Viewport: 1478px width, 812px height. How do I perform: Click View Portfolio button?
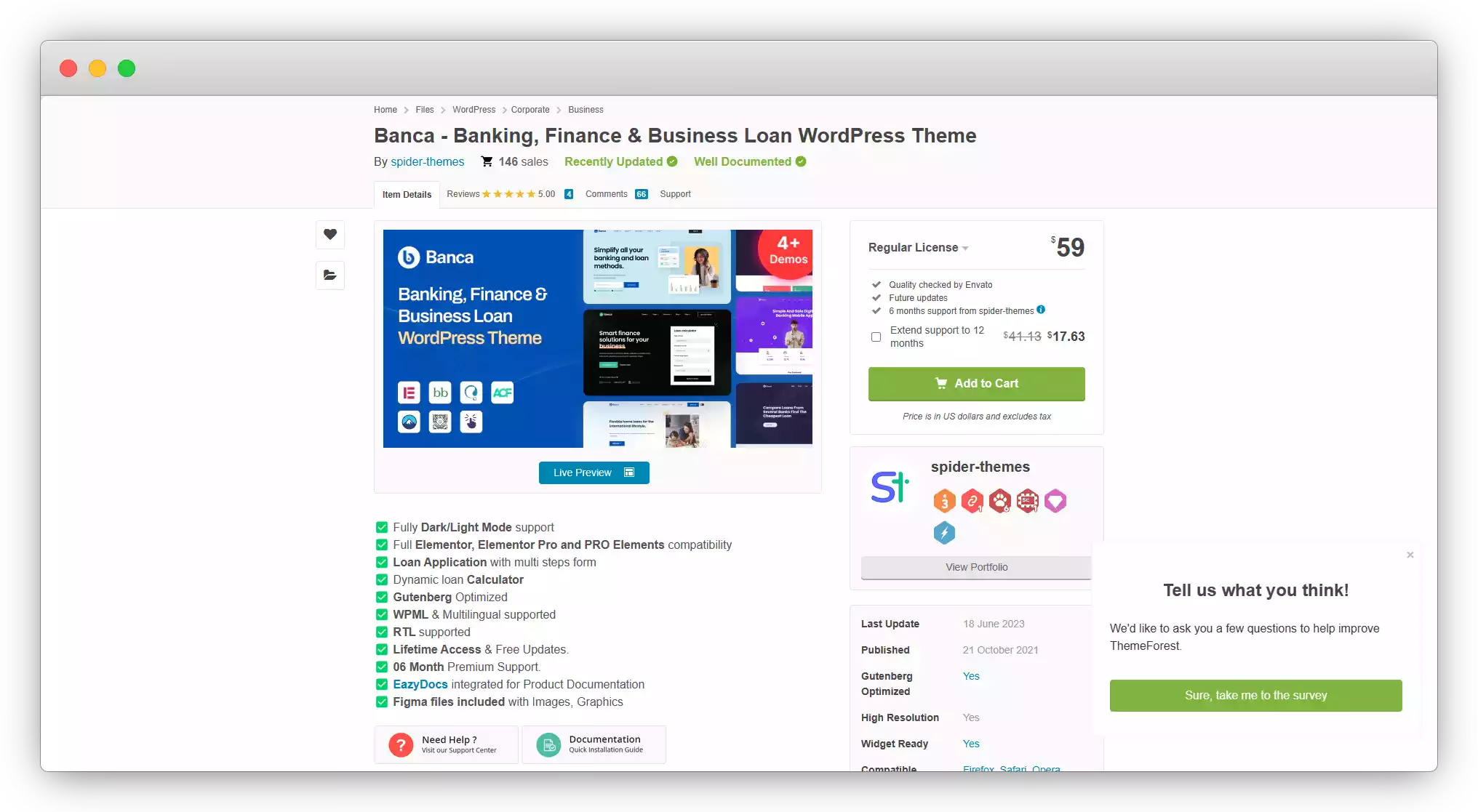click(x=976, y=568)
